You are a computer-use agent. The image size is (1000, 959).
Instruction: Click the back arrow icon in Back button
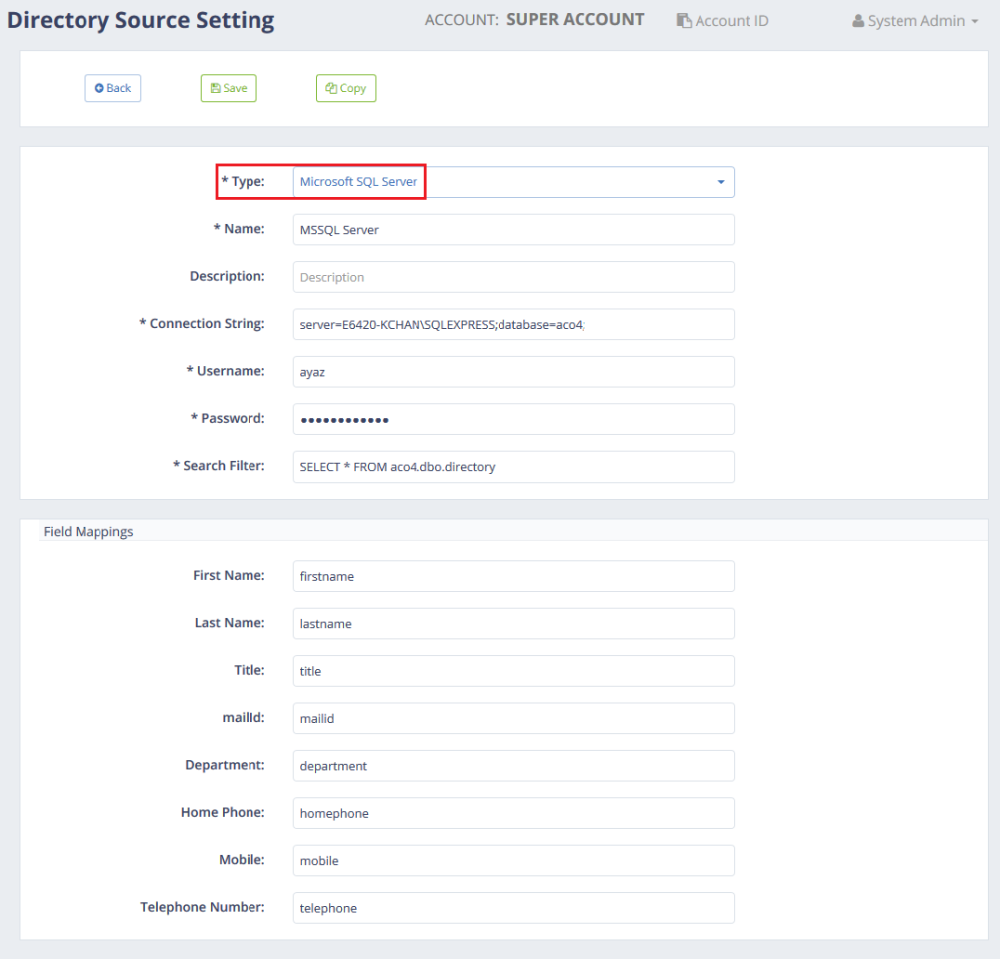click(x=98, y=88)
